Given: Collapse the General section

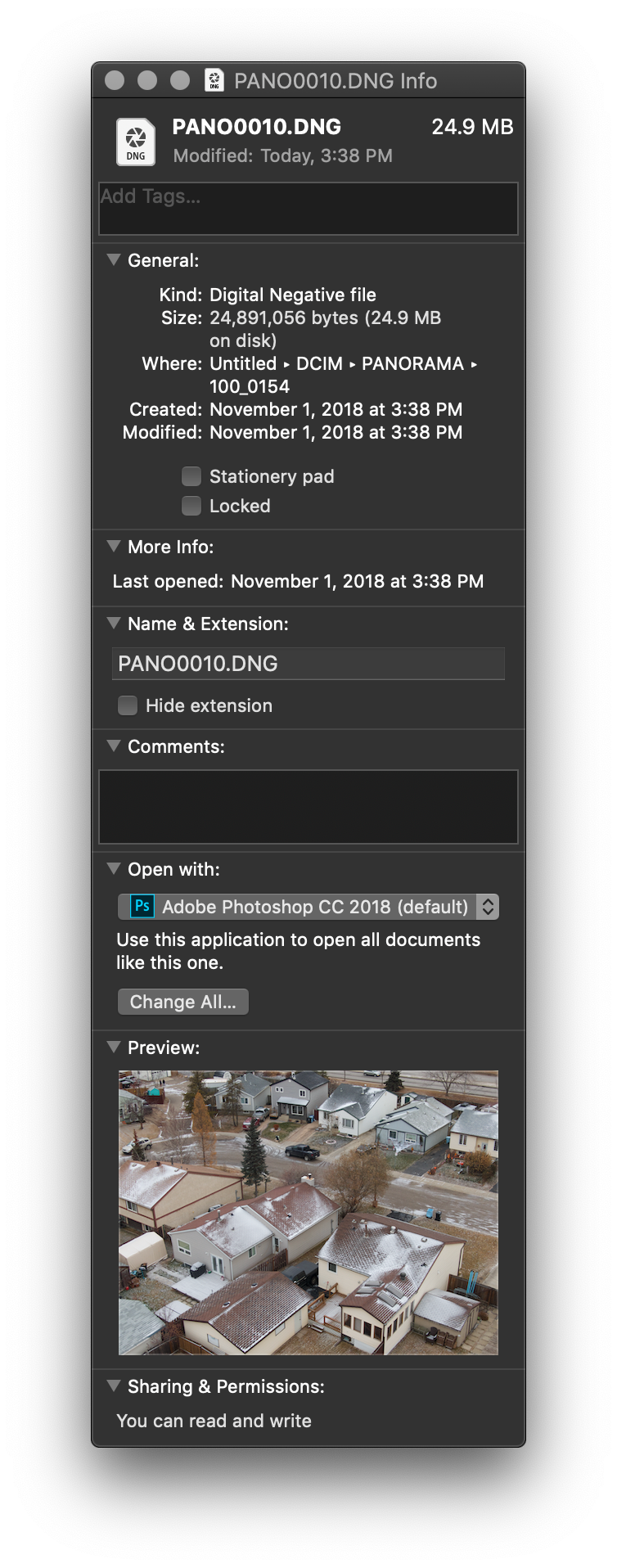Looking at the screenshot, I should coord(114,259).
